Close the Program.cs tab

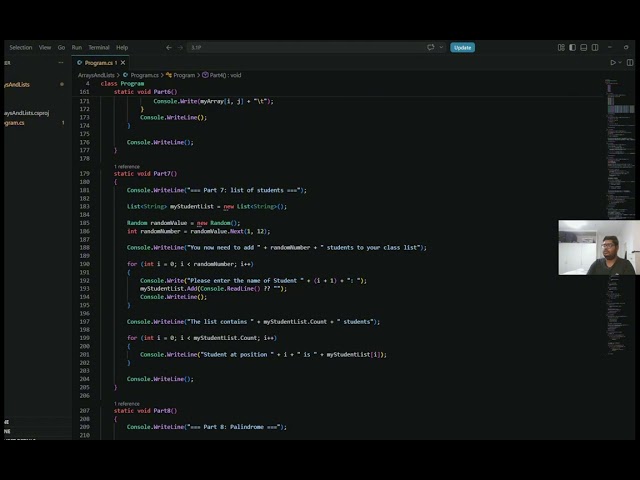pos(123,62)
